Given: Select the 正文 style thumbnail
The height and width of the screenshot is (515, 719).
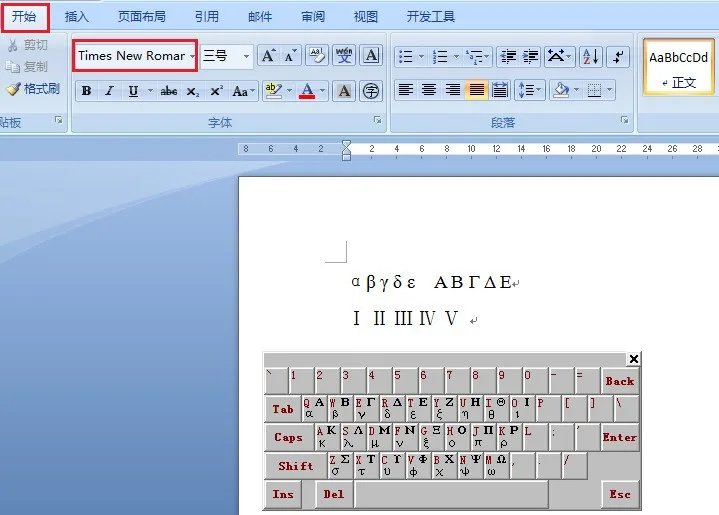Looking at the screenshot, I should [x=678, y=68].
